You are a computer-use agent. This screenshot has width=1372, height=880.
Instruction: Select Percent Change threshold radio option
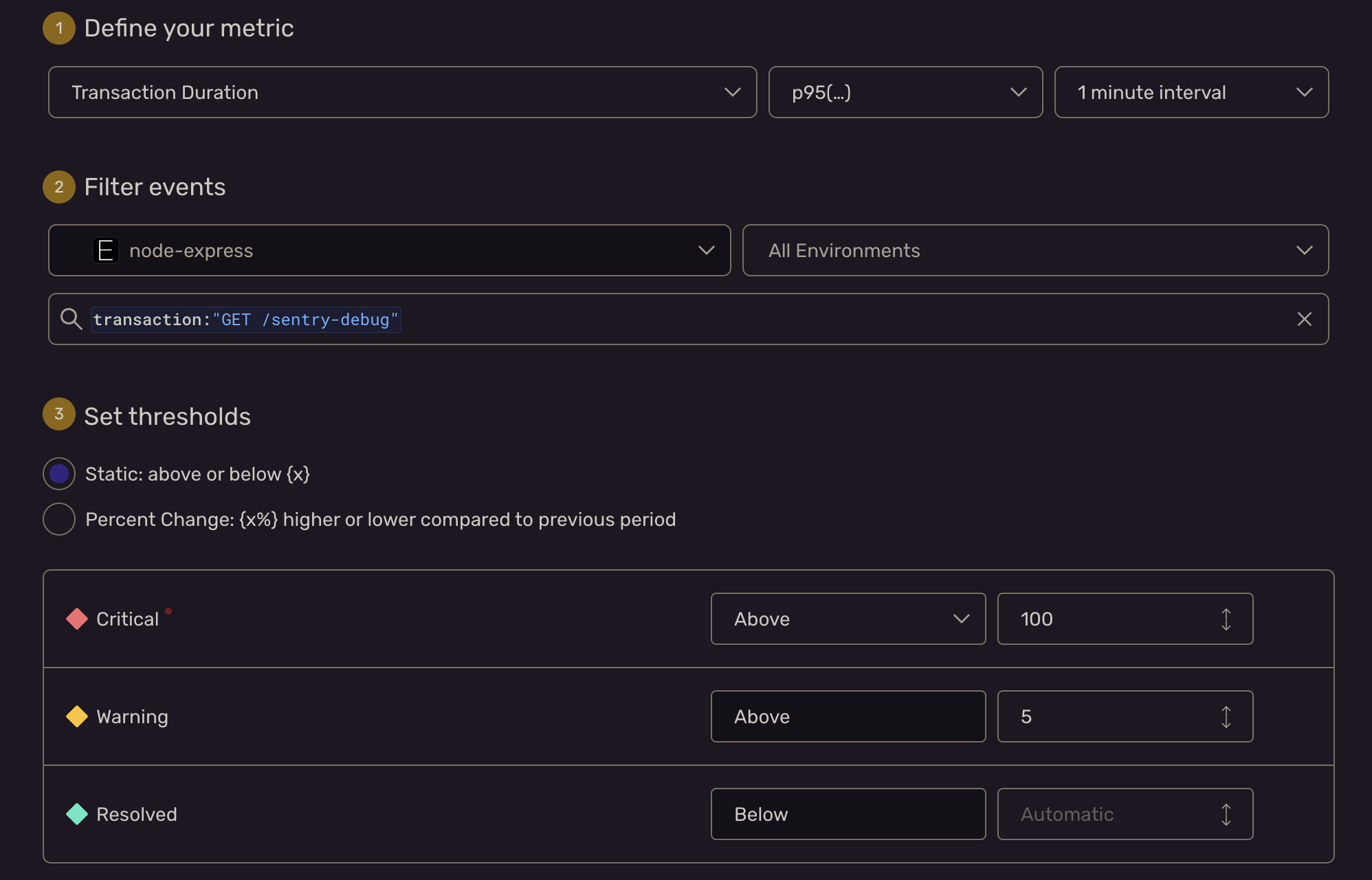(59, 519)
